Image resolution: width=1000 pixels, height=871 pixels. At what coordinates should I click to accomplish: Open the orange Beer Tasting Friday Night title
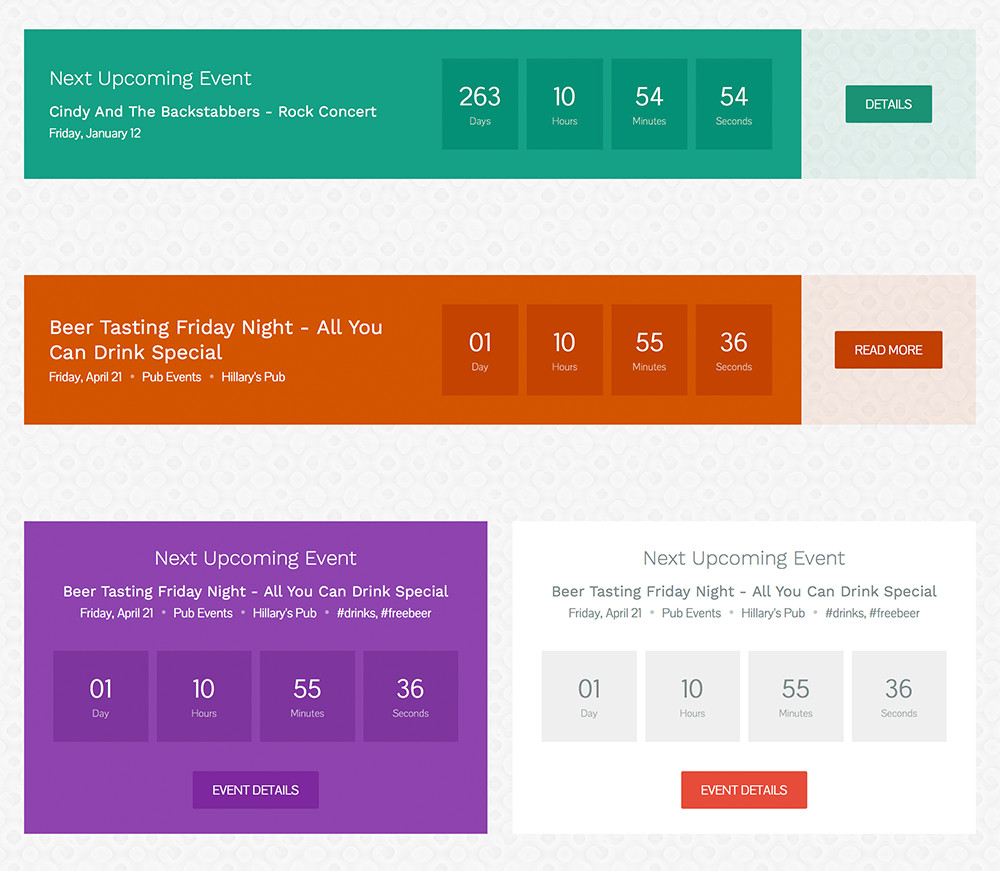[x=216, y=339]
